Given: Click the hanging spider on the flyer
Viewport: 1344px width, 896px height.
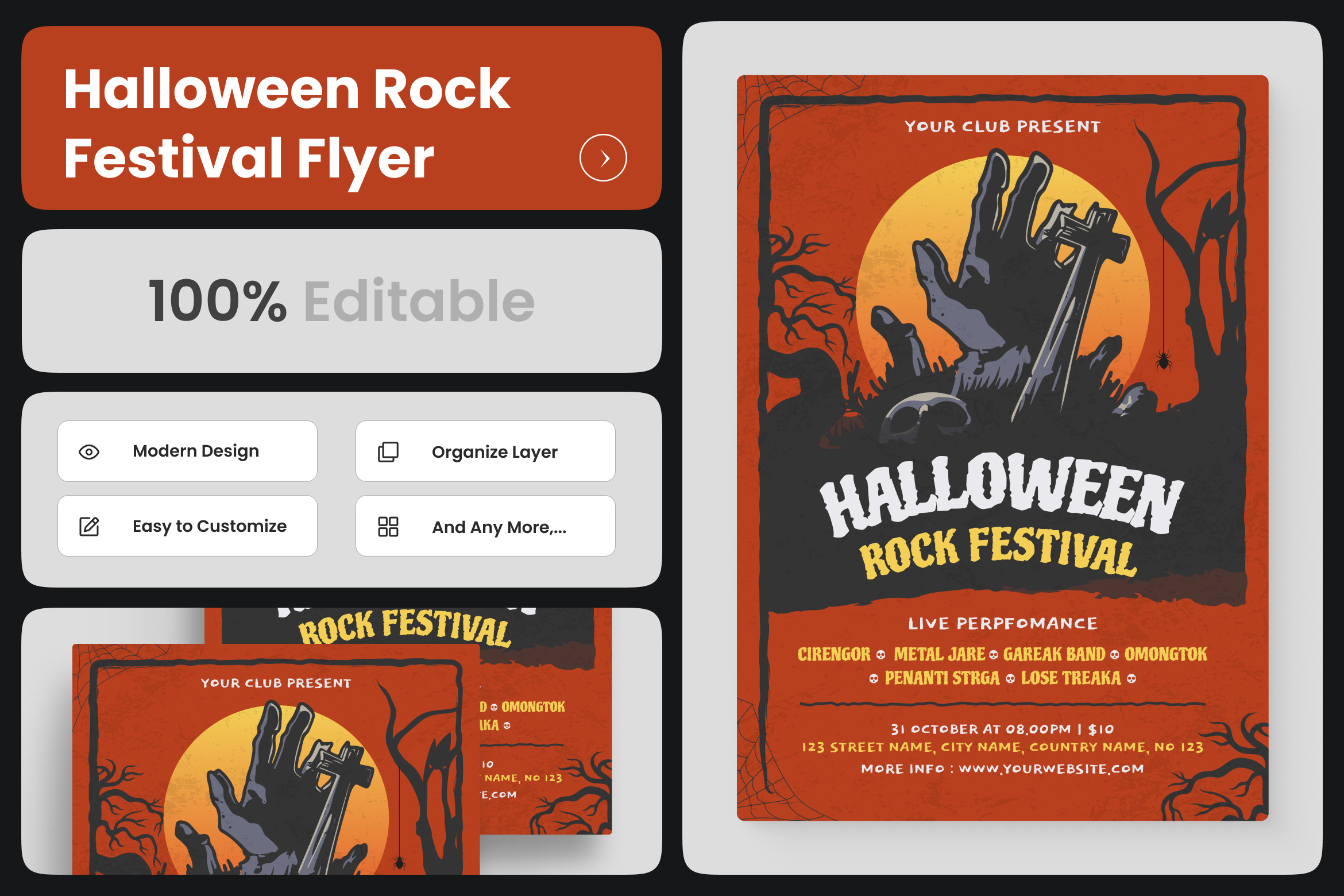Looking at the screenshot, I should click(x=1164, y=360).
